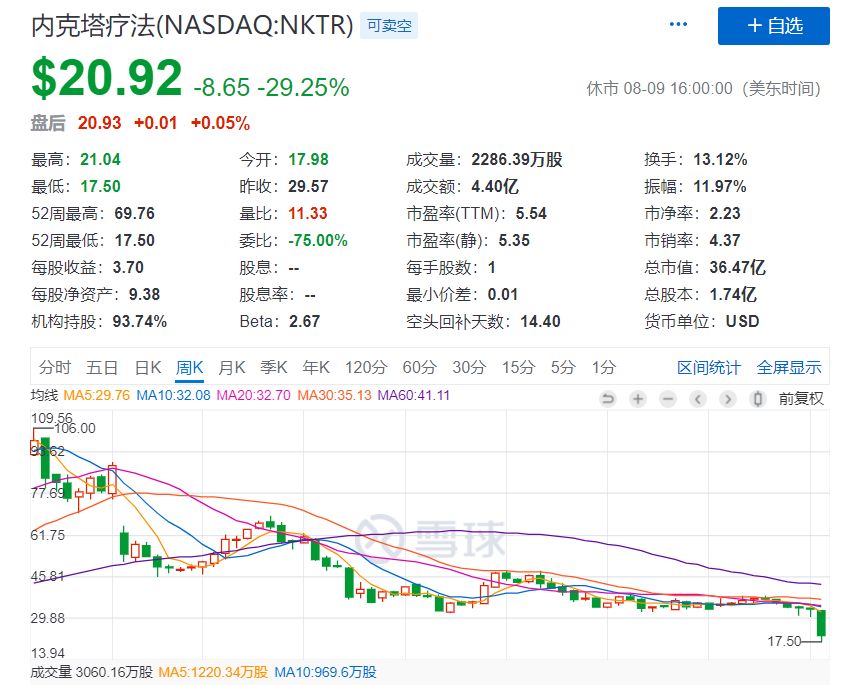The height and width of the screenshot is (685, 853).
Task: Click the volume MA5:1220.34万股 legend
Action: tap(213, 672)
